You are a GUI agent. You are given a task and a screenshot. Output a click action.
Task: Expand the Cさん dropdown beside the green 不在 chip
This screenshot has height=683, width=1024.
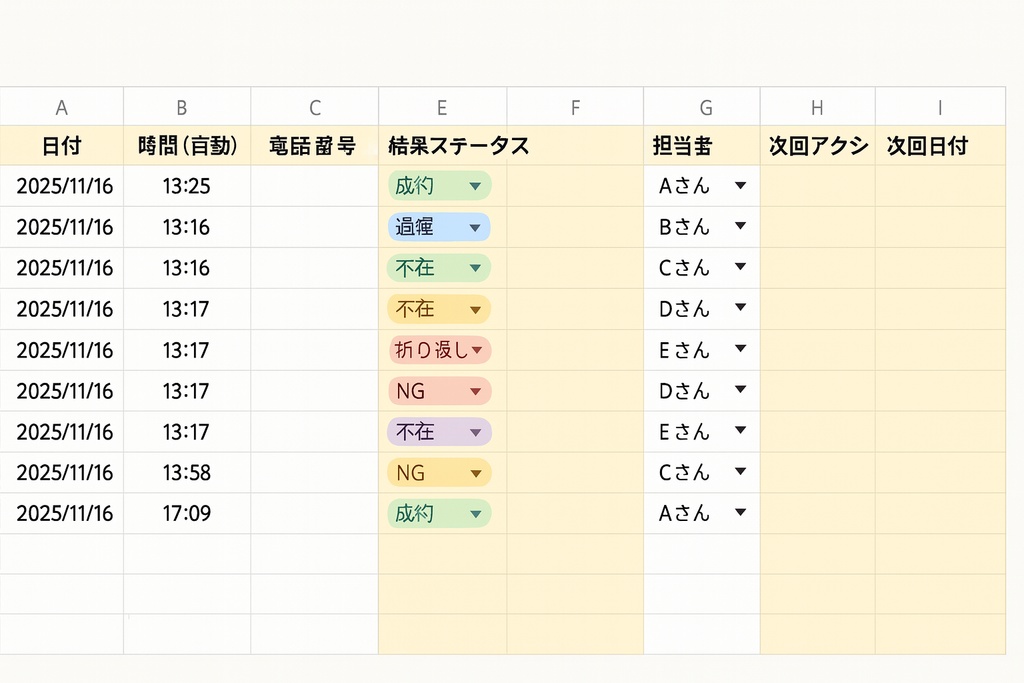(x=740, y=267)
